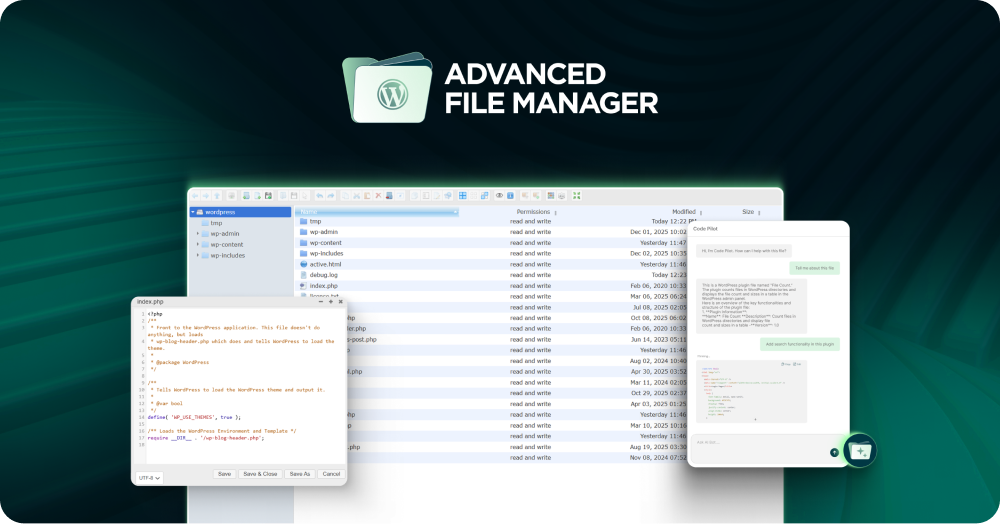Collapse the wordpress root tree node

tap(193, 212)
